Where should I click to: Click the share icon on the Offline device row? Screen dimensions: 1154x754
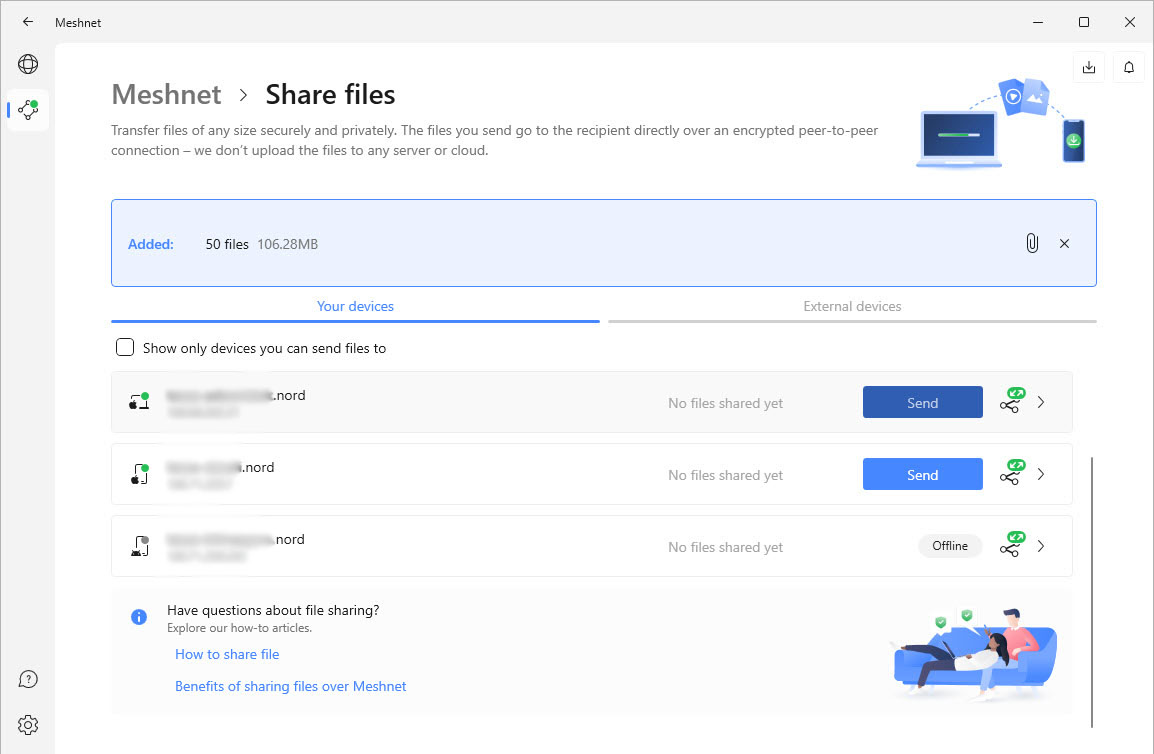[x=1011, y=546]
